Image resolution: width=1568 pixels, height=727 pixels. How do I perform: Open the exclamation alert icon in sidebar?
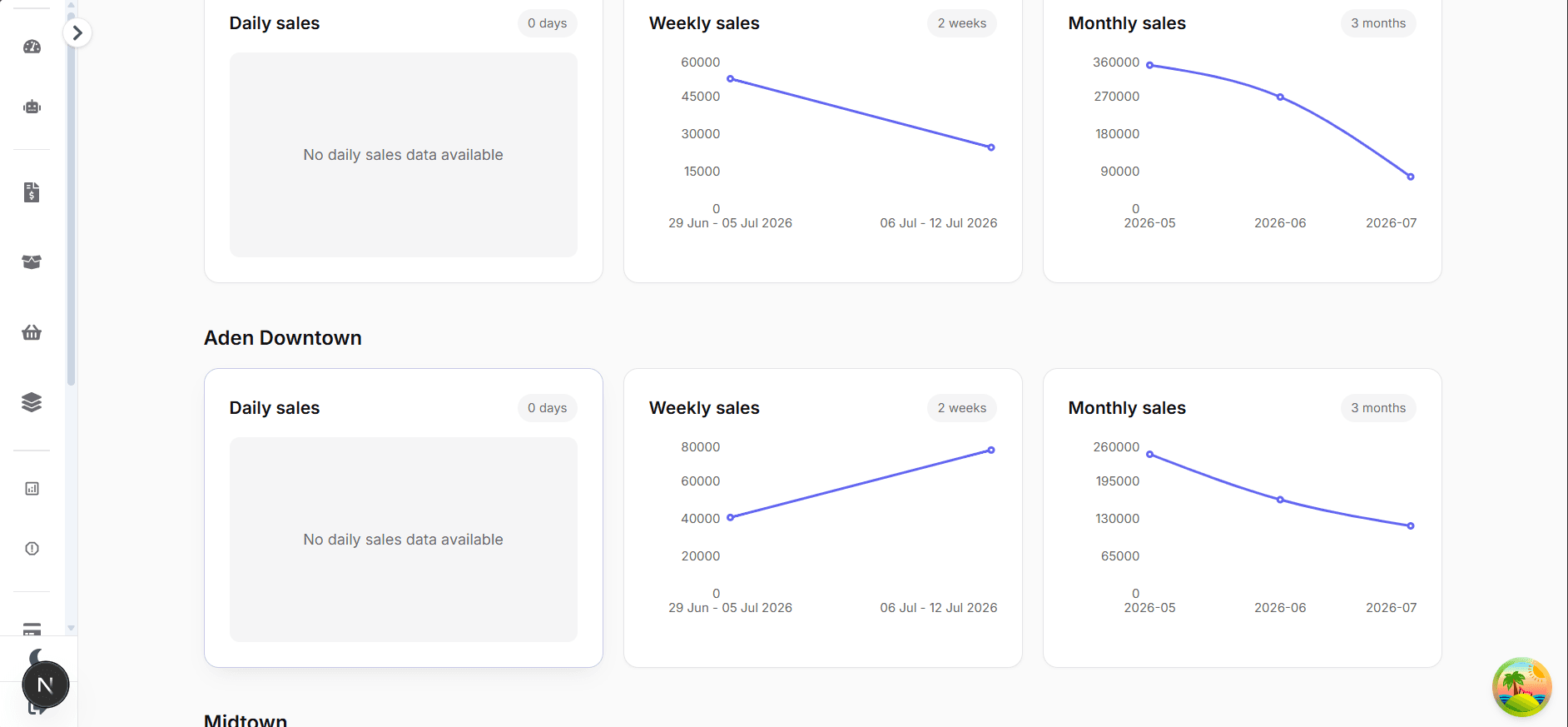32,549
